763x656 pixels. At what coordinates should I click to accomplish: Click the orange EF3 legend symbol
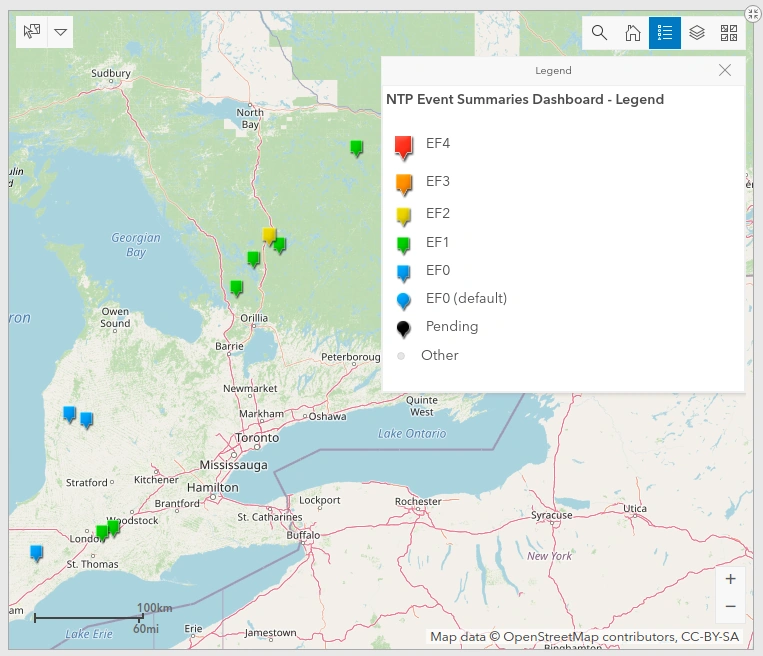[x=404, y=184]
